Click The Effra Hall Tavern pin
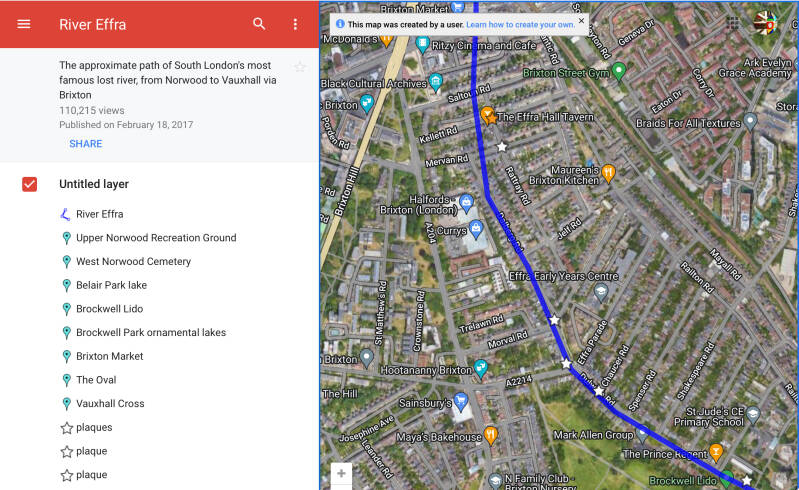Image resolution: width=799 pixels, height=490 pixels. click(488, 115)
